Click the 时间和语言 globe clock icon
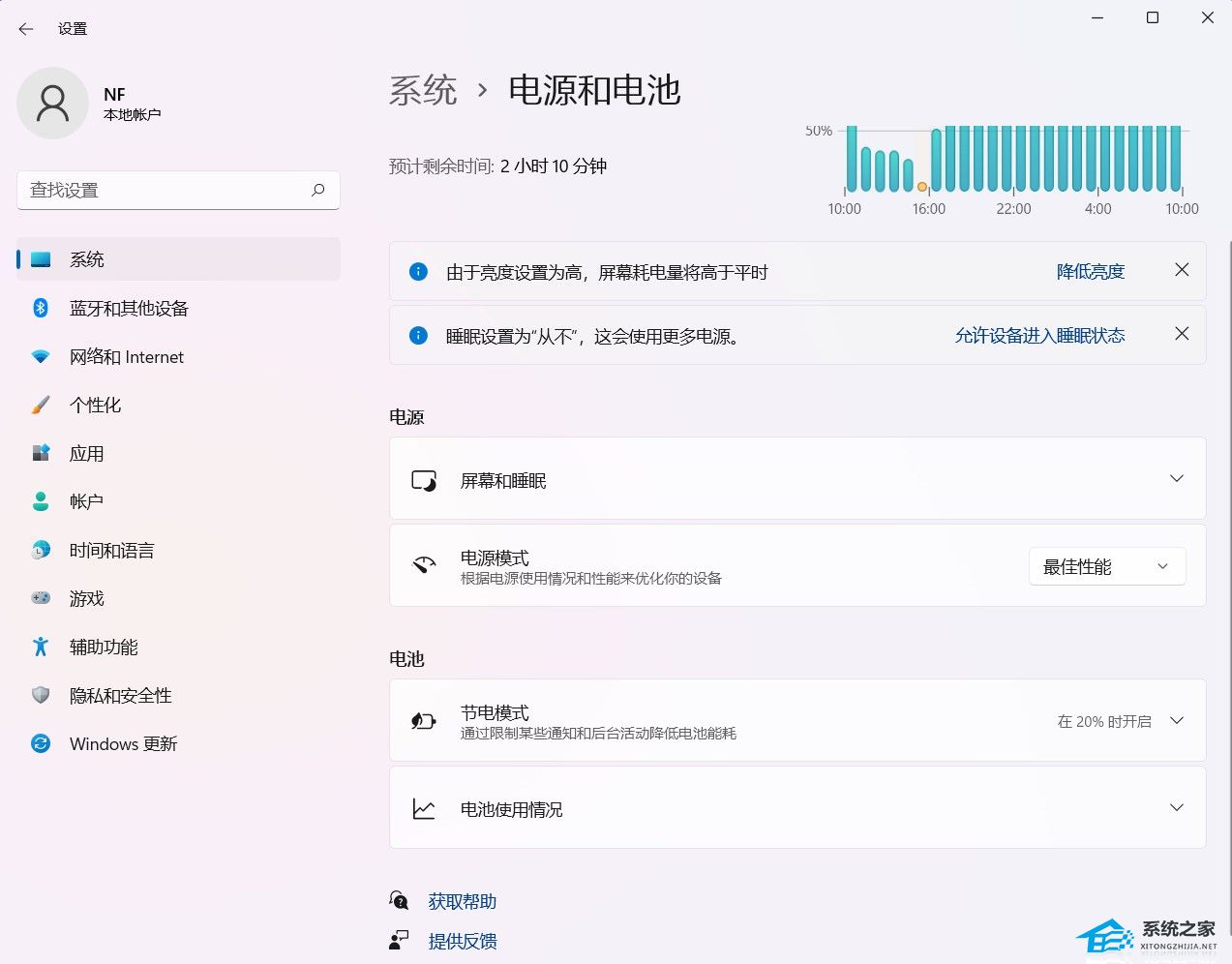The height and width of the screenshot is (964, 1232). pos(41,550)
